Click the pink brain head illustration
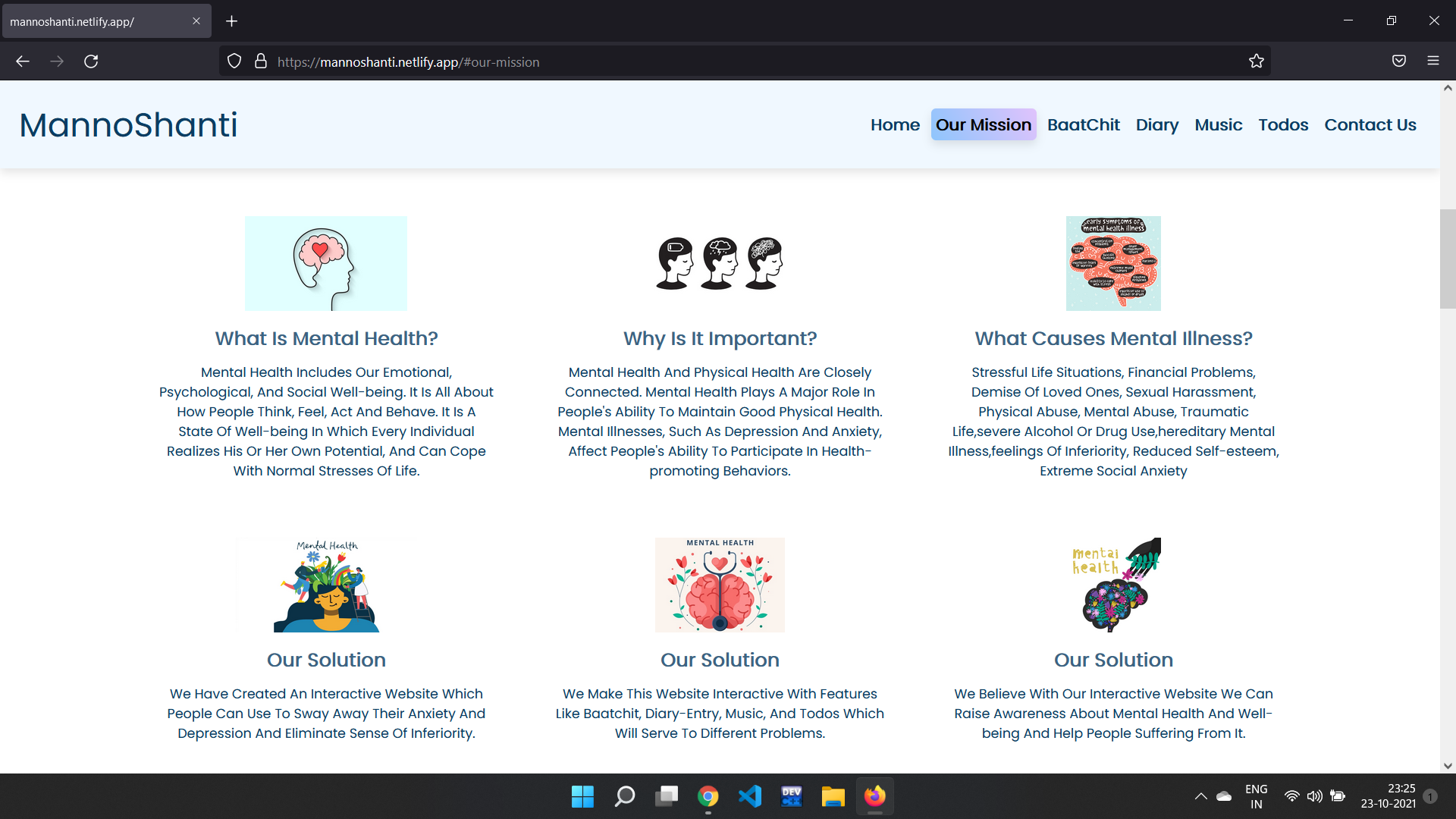 326,263
